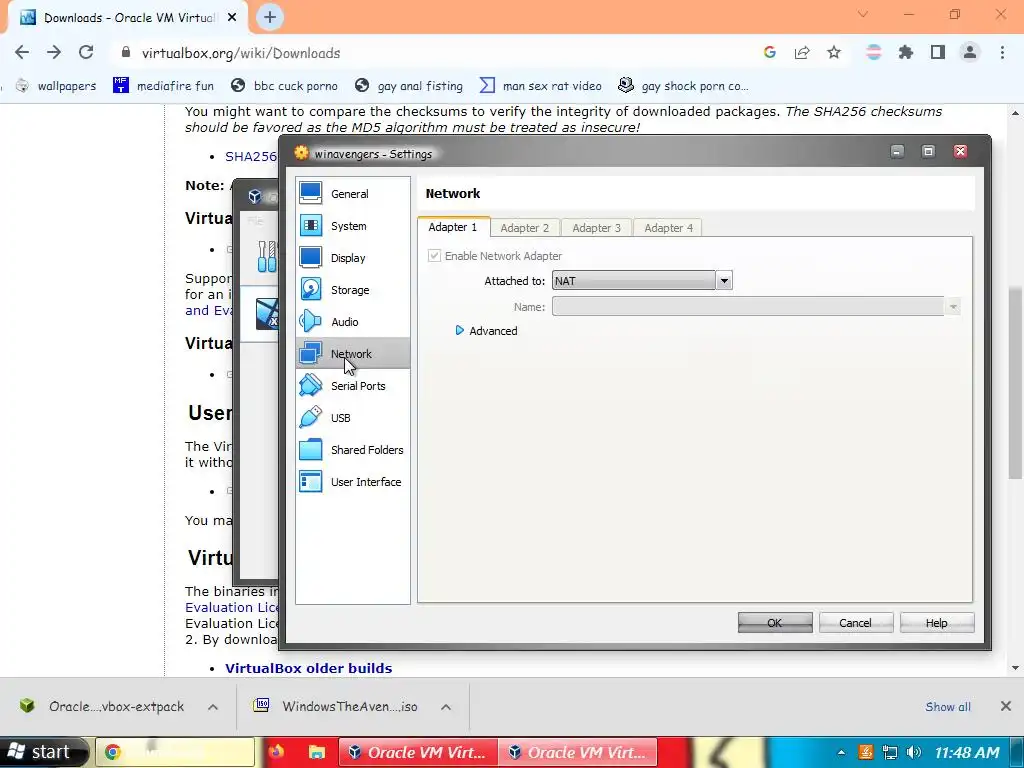Select the Serial Ports icon
Image resolution: width=1024 pixels, height=768 pixels.
310,385
